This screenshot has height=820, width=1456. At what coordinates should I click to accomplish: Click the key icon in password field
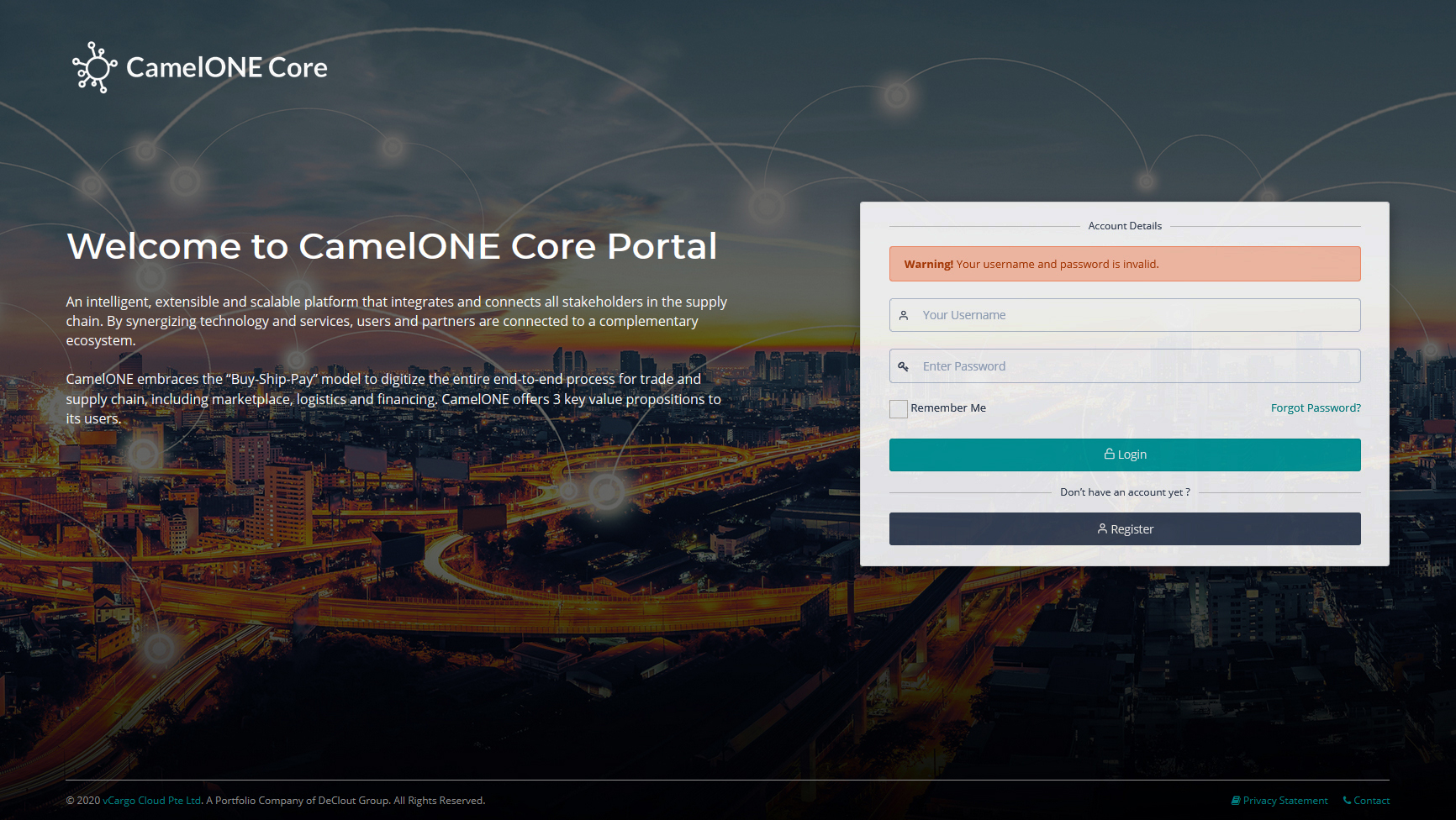click(904, 366)
